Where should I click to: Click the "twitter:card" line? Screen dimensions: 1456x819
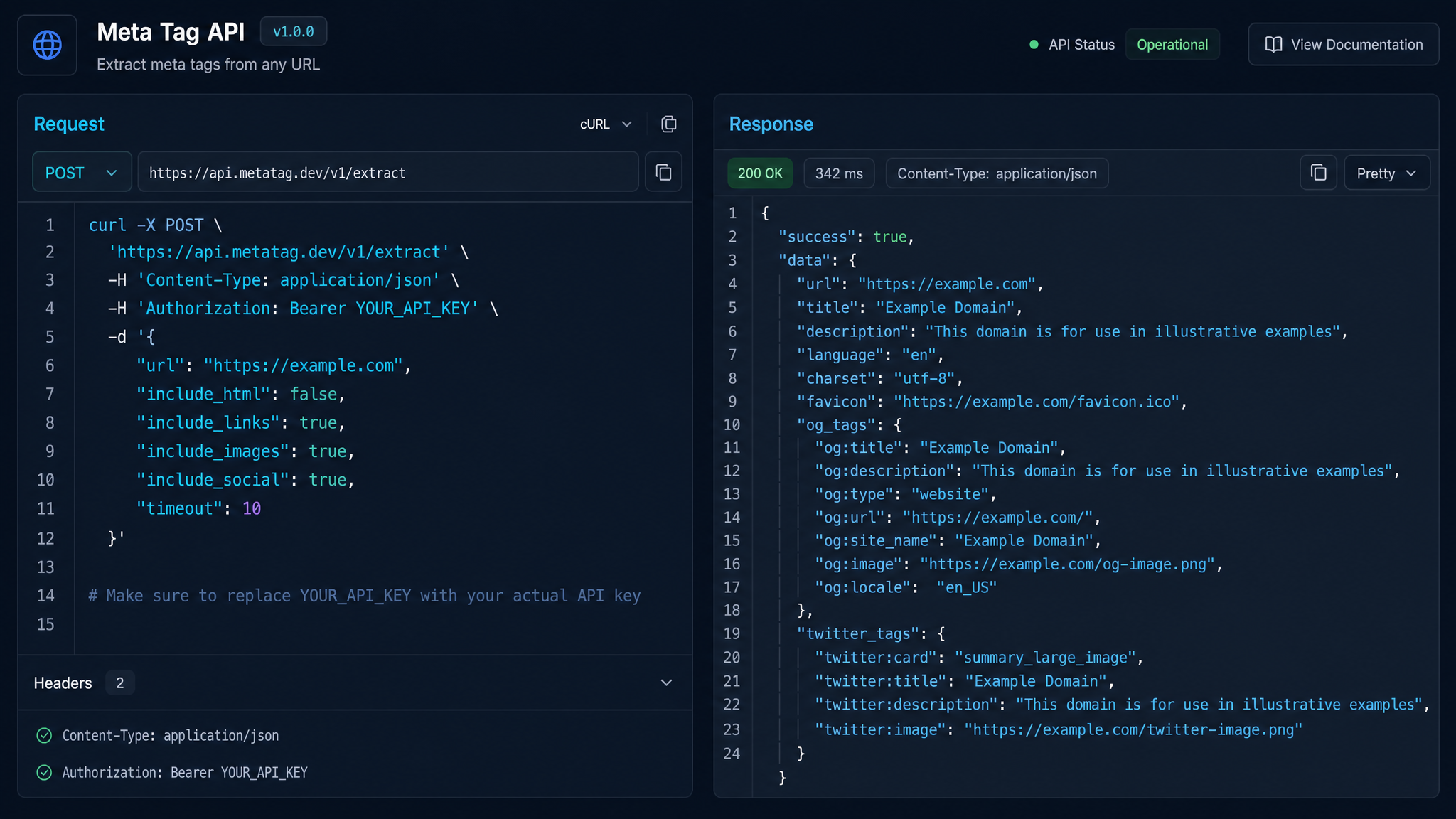(979, 658)
